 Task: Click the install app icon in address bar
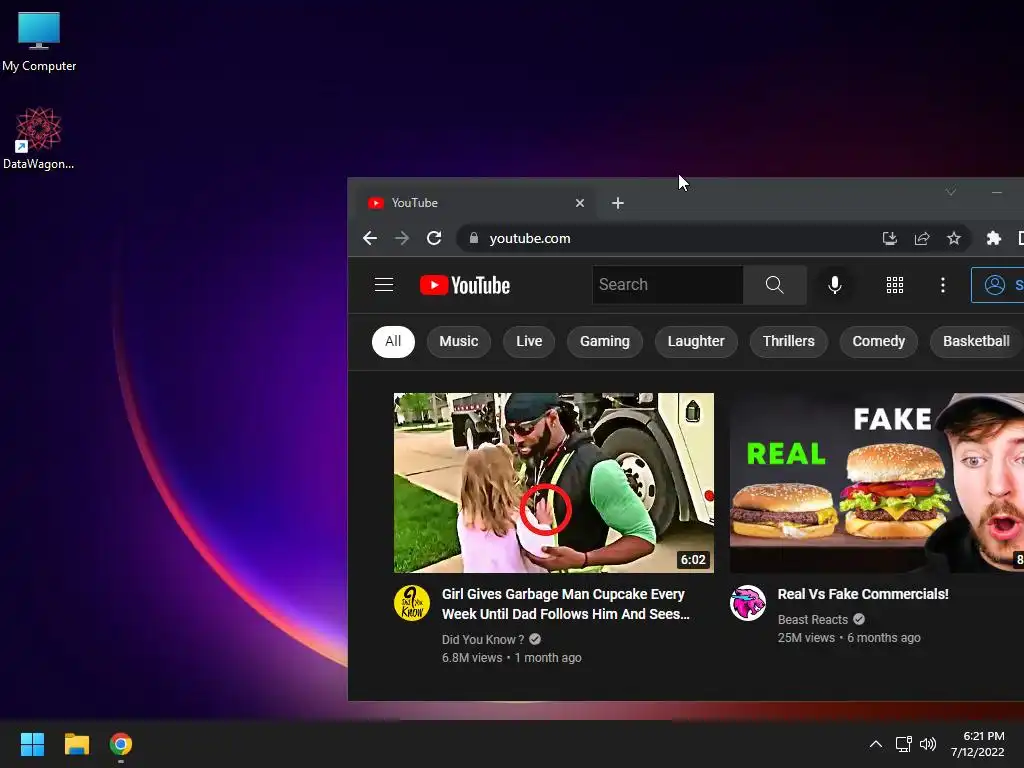pos(889,238)
